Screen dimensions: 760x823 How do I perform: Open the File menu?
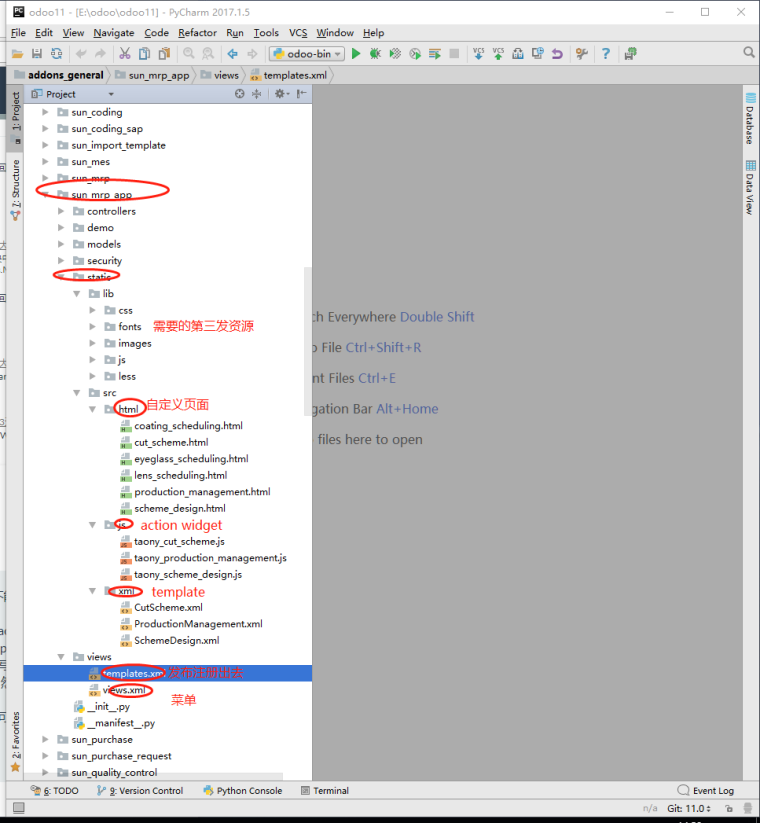18,33
